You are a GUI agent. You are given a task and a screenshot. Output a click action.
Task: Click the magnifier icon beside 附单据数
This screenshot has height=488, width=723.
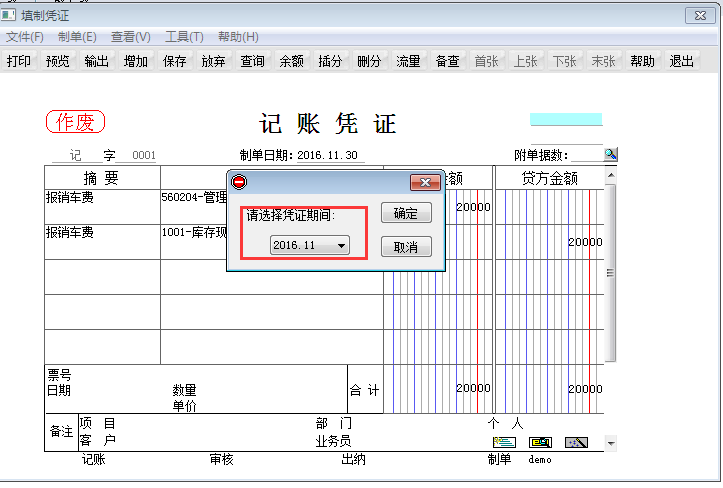610,154
